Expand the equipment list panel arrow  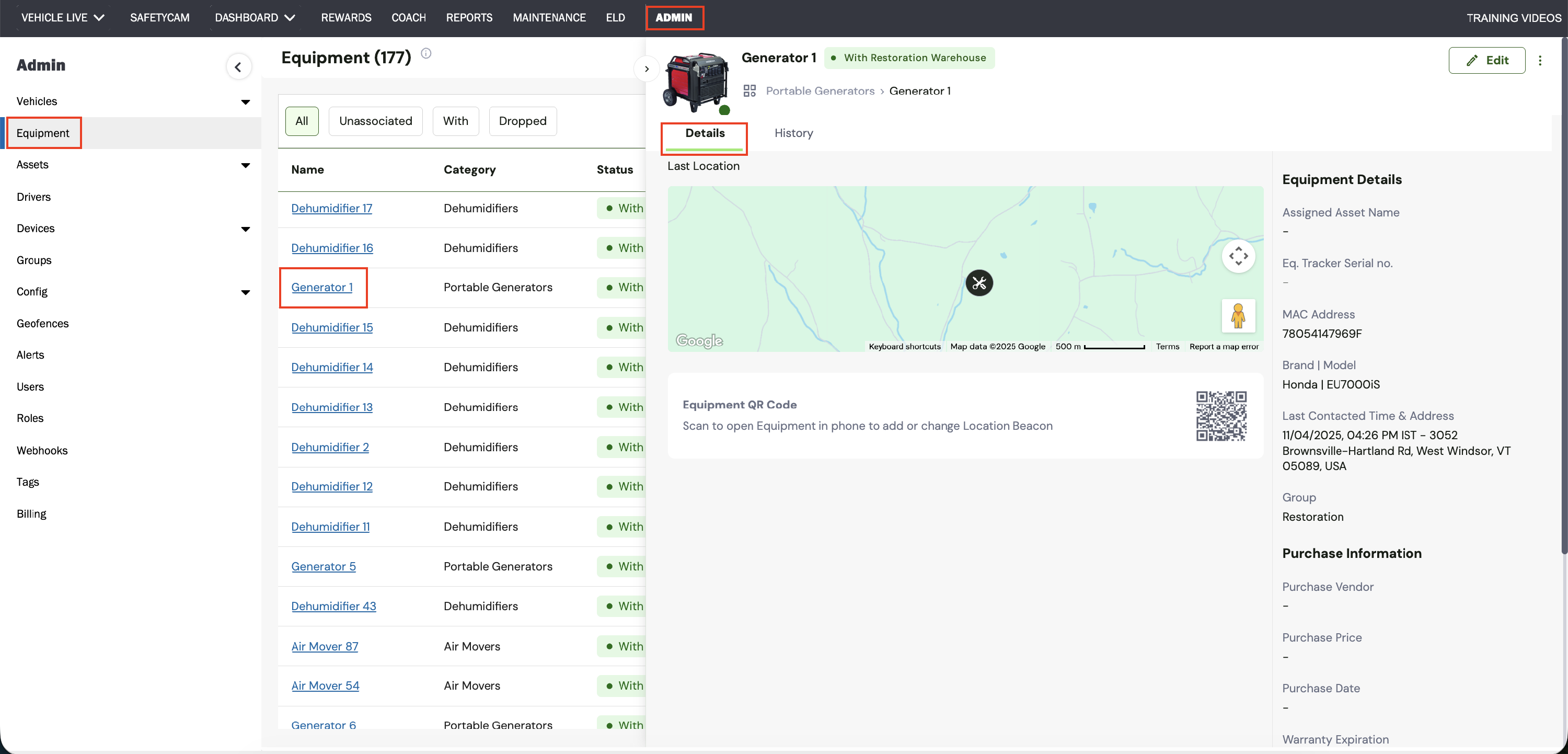(x=647, y=69)
